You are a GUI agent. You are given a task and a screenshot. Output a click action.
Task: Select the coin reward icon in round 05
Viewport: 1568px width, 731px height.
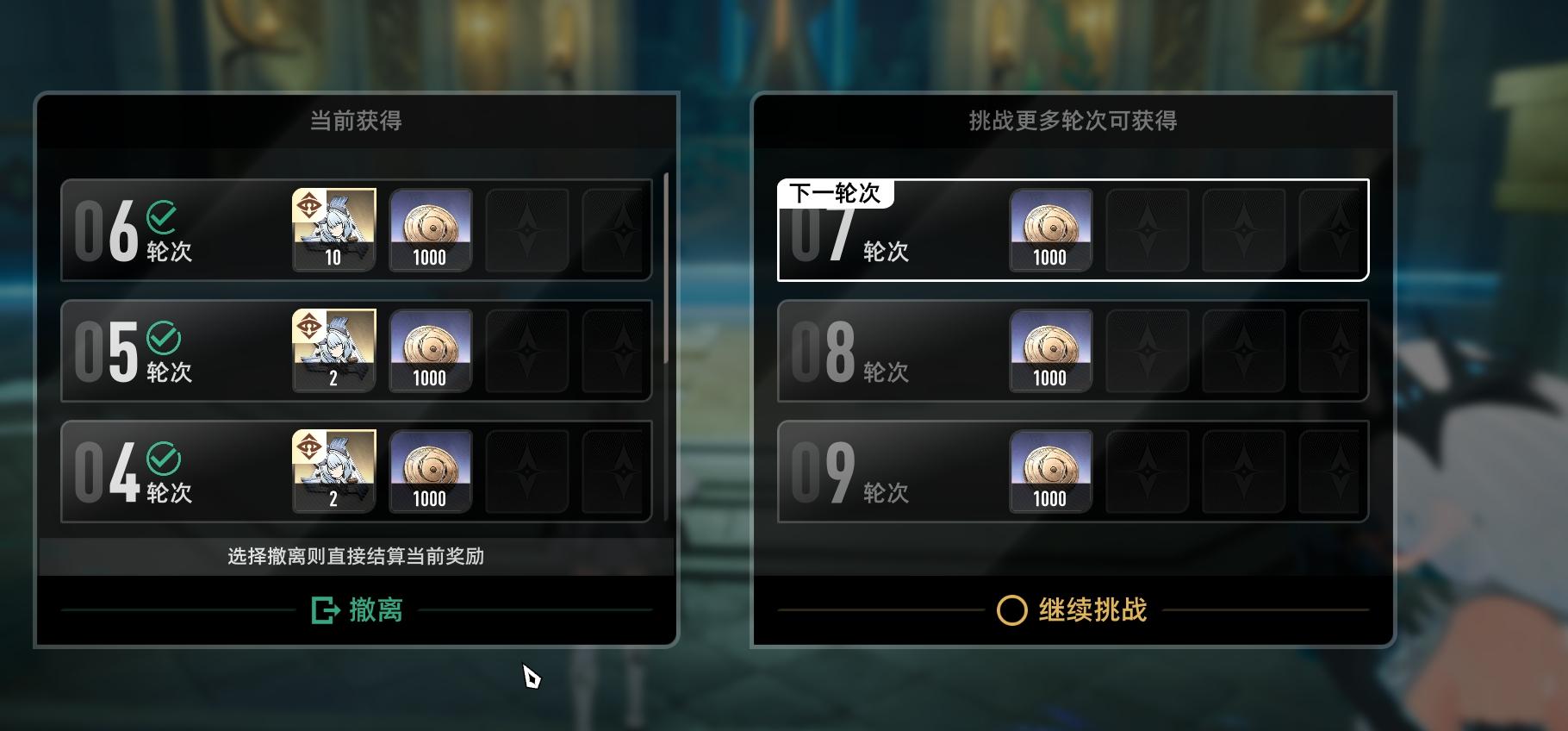(431, 351)
